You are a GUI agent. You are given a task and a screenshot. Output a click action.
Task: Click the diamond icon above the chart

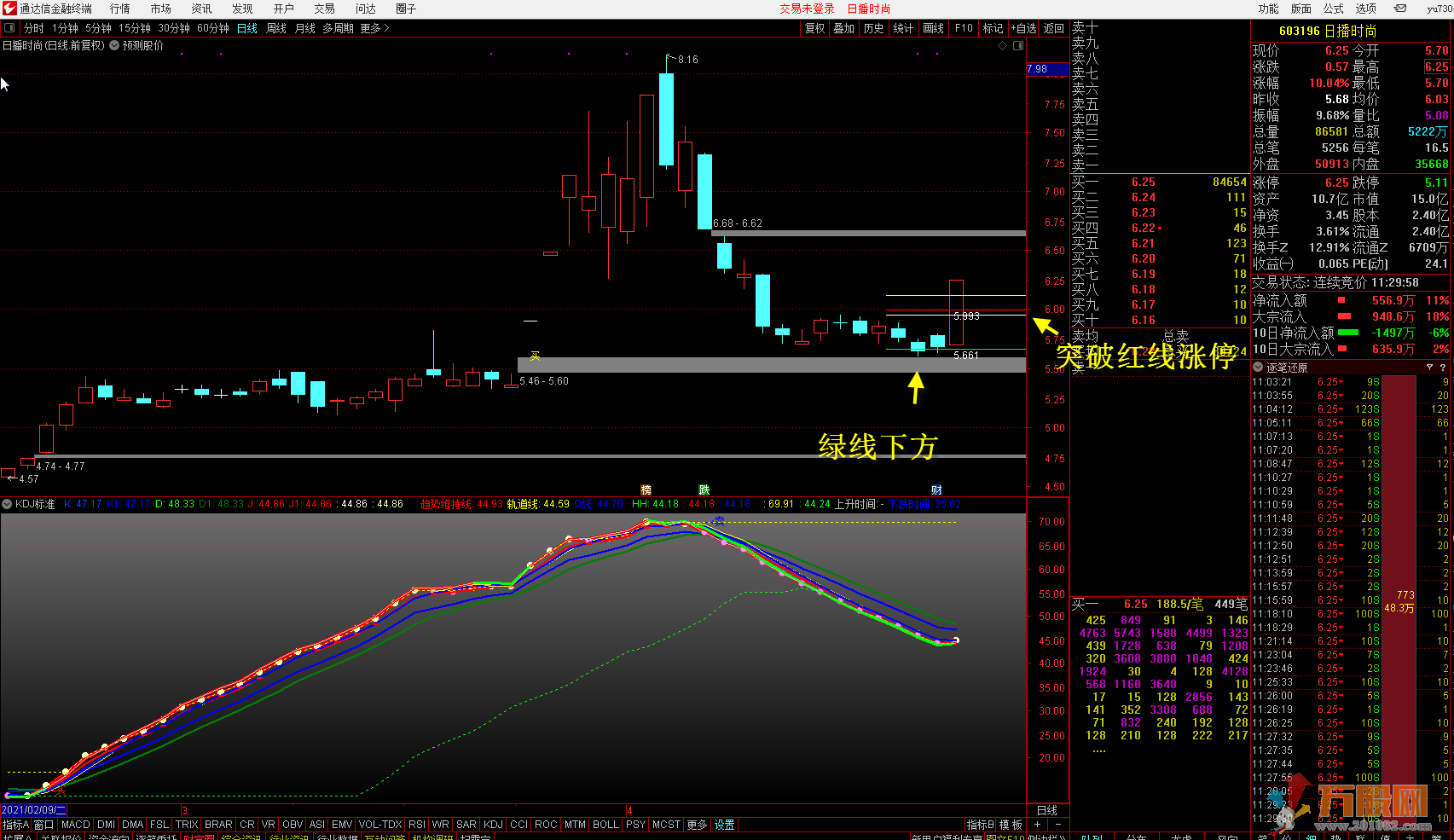[x=1002, y=45]
